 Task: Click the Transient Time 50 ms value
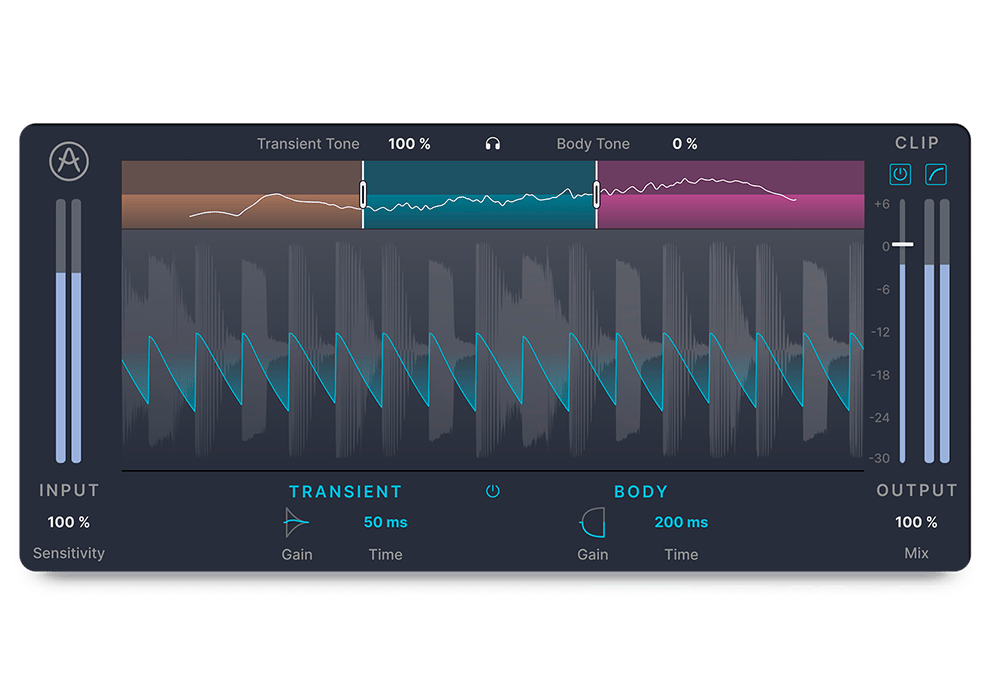pyautogui.click(x=385, y=522)
